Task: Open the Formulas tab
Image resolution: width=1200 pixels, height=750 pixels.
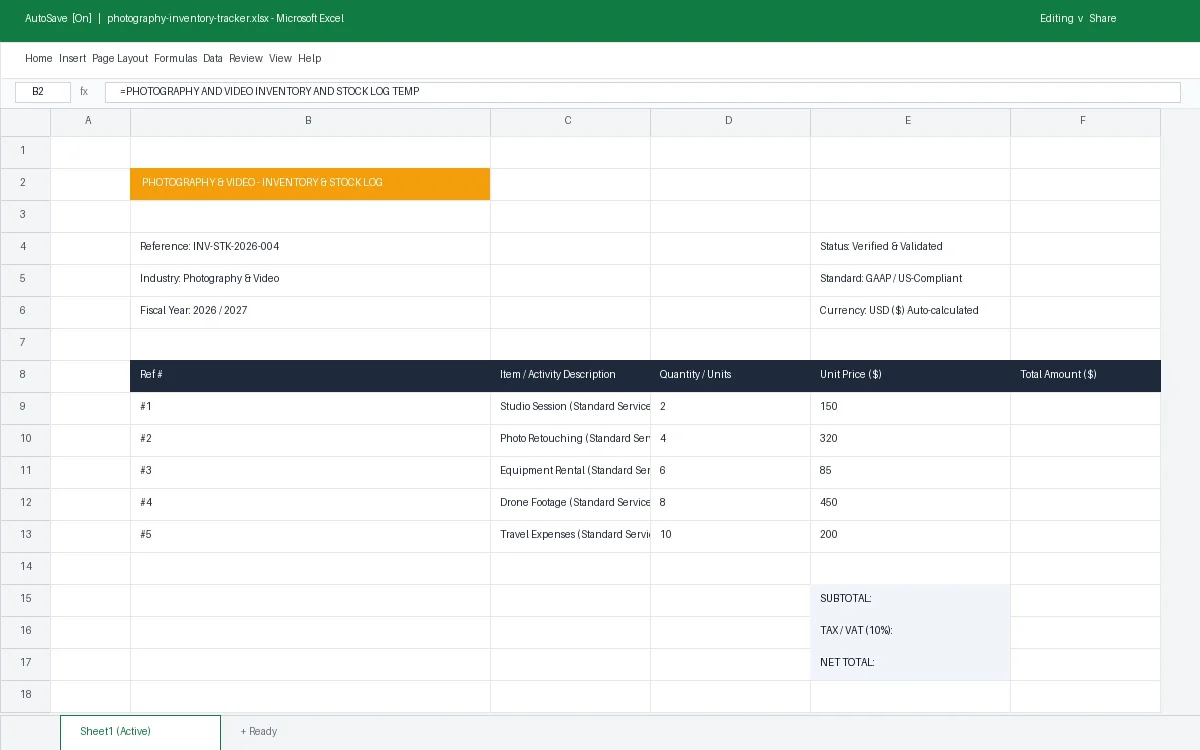Action: tap(176, 59)
